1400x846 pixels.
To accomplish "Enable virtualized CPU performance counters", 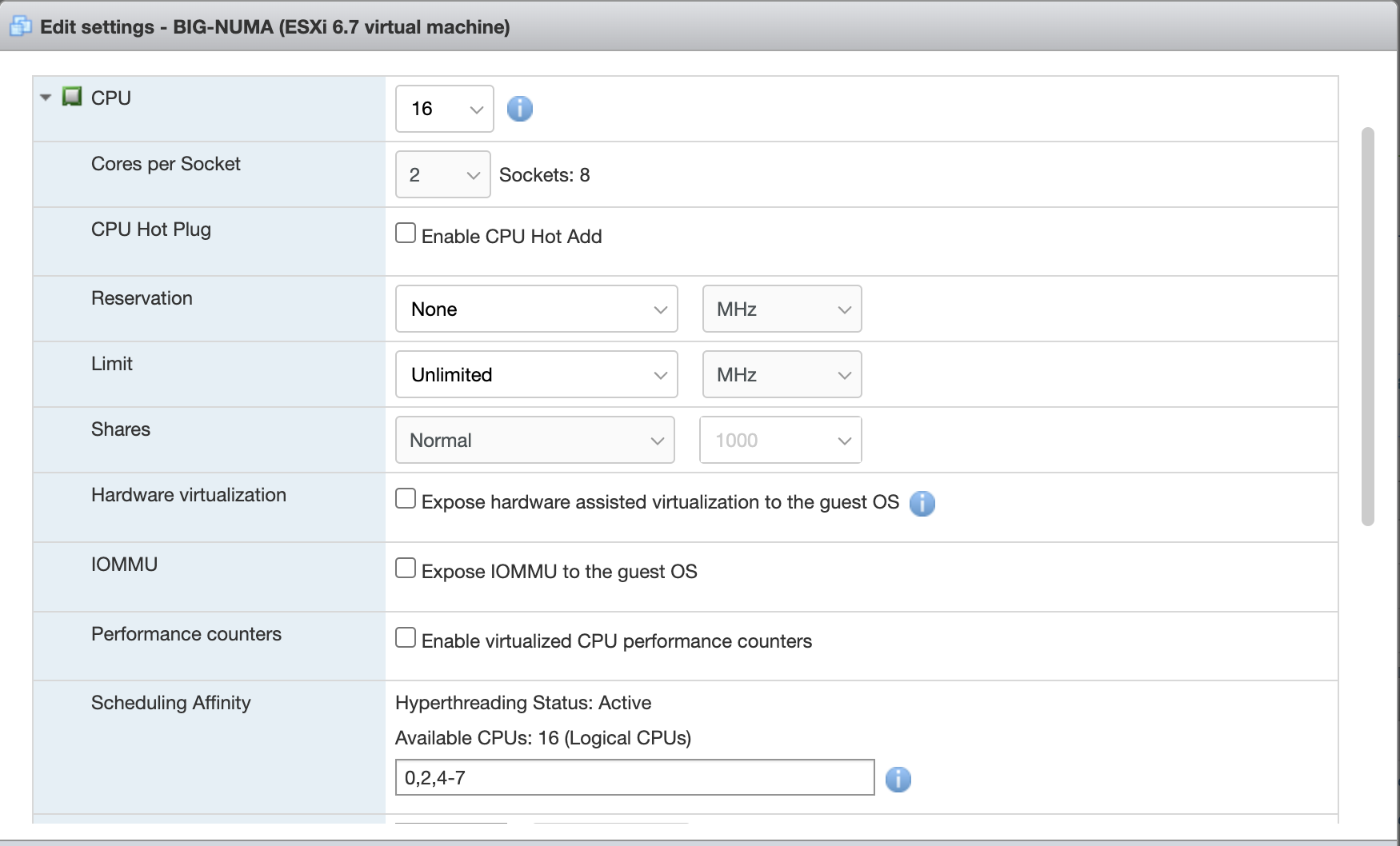I will pos(405,637).
